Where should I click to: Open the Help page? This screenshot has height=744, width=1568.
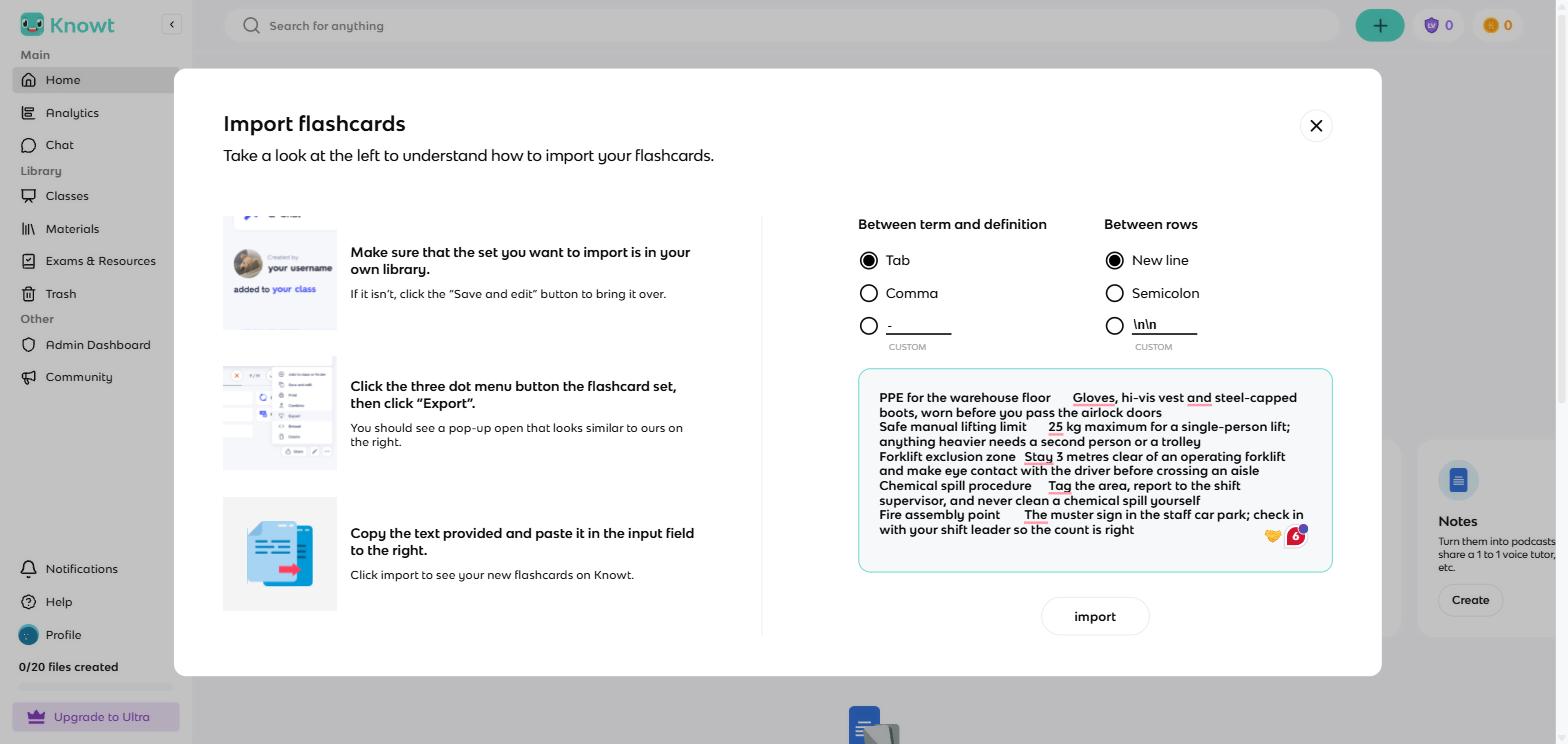96,602
